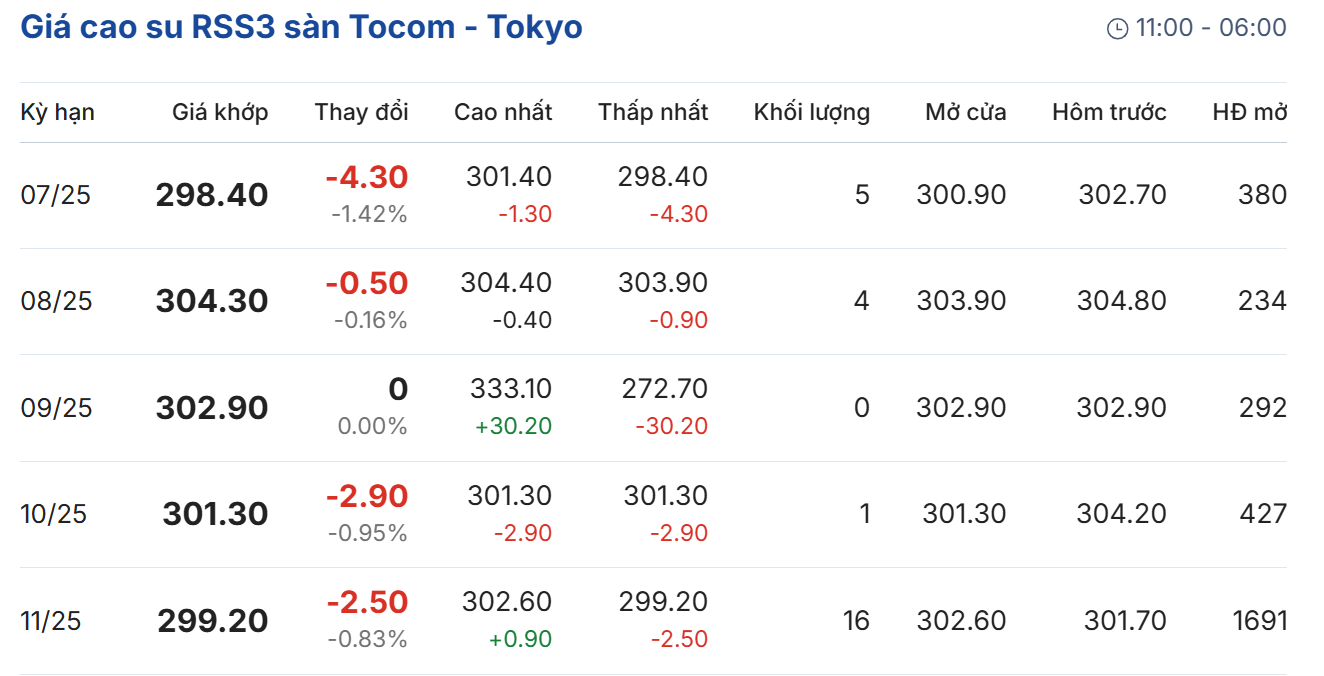Click the Mở cửa column header
This screenshot has width=1324, height=676.
pos(965,112)
